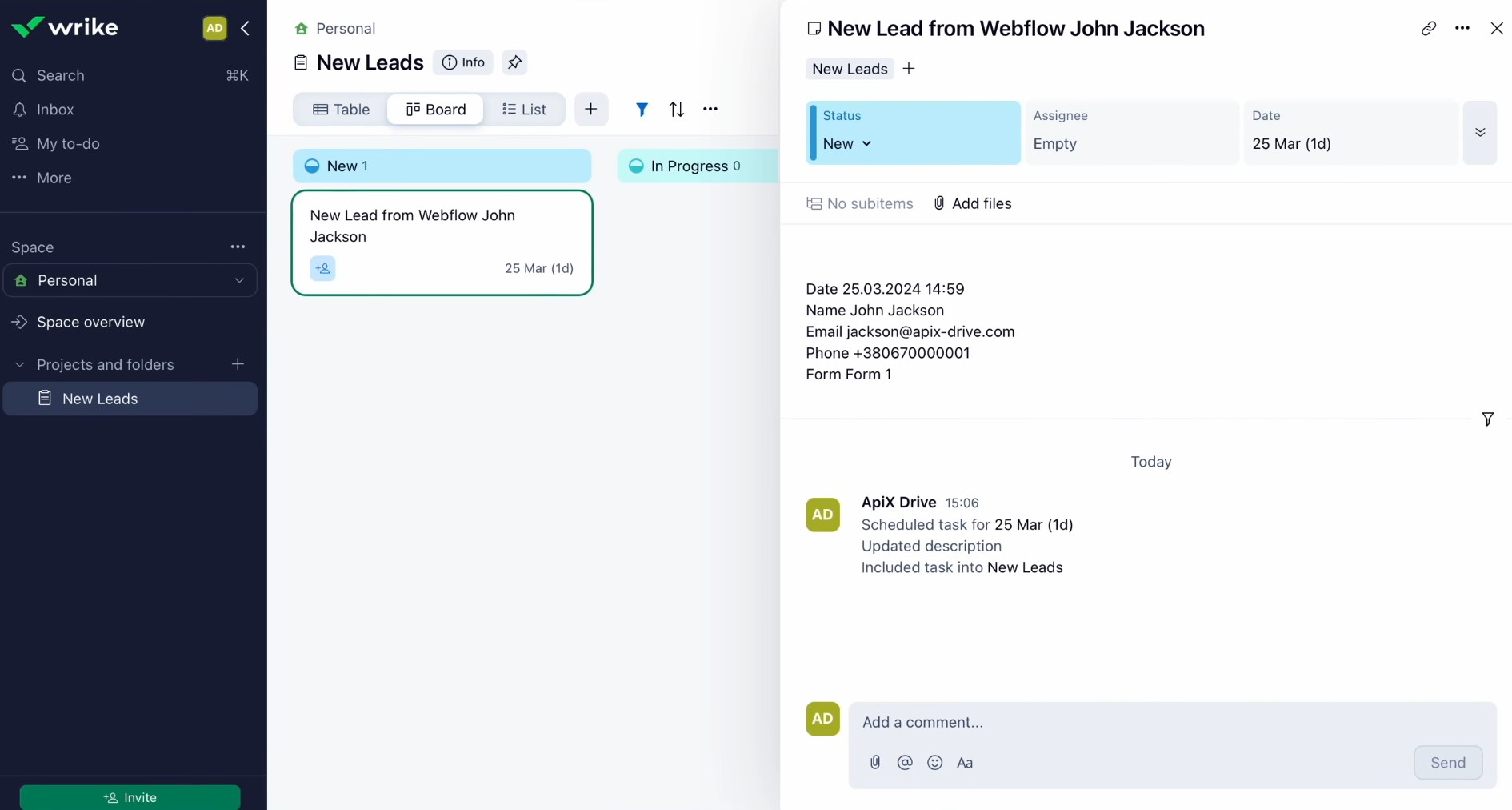Mention a teammate with the @ icon
This screenshot has height=810, width=1512.
pyautogui.click(x=905, y=763)
